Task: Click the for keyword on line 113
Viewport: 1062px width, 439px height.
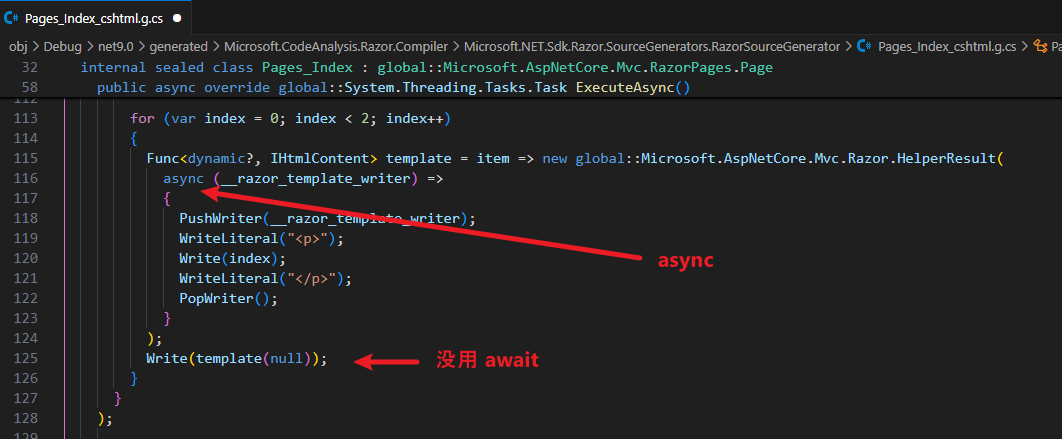Action: coord(142,119)
